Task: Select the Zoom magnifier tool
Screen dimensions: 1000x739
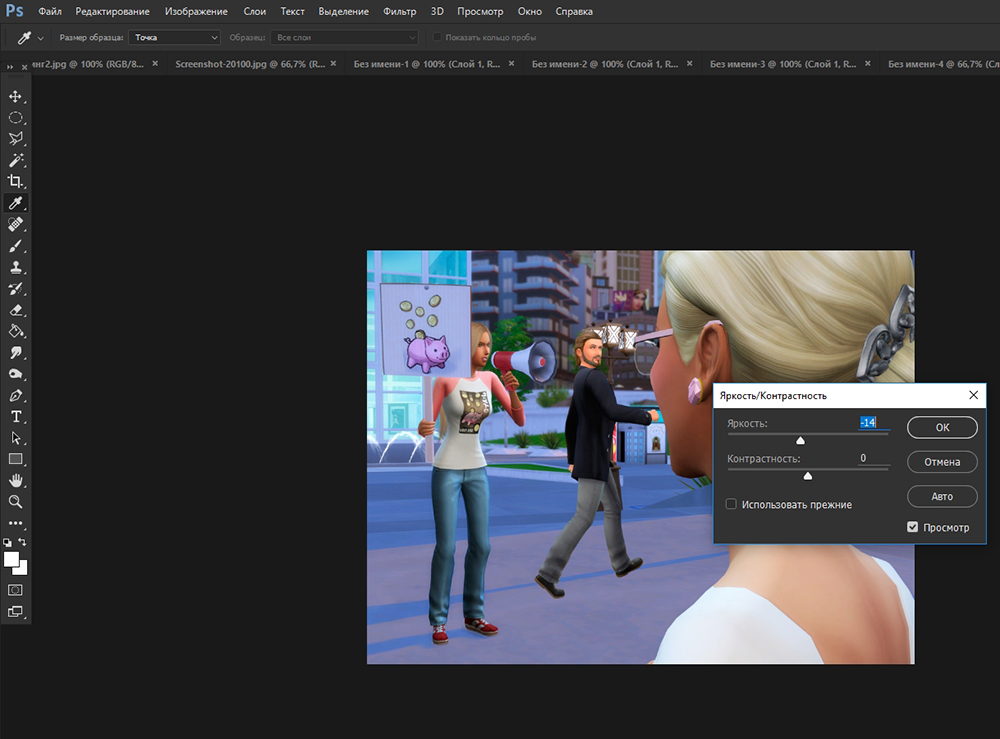Action: [x=15, y=501]
